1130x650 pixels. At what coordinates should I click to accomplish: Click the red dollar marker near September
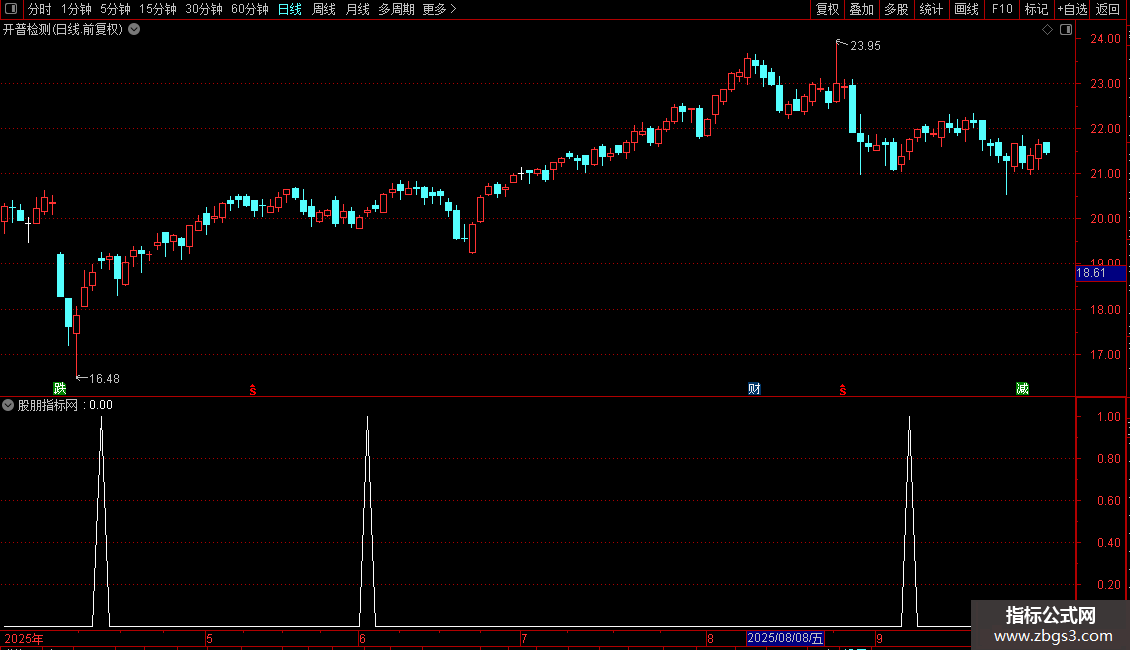pyautogui.click(x=842, y=390)
